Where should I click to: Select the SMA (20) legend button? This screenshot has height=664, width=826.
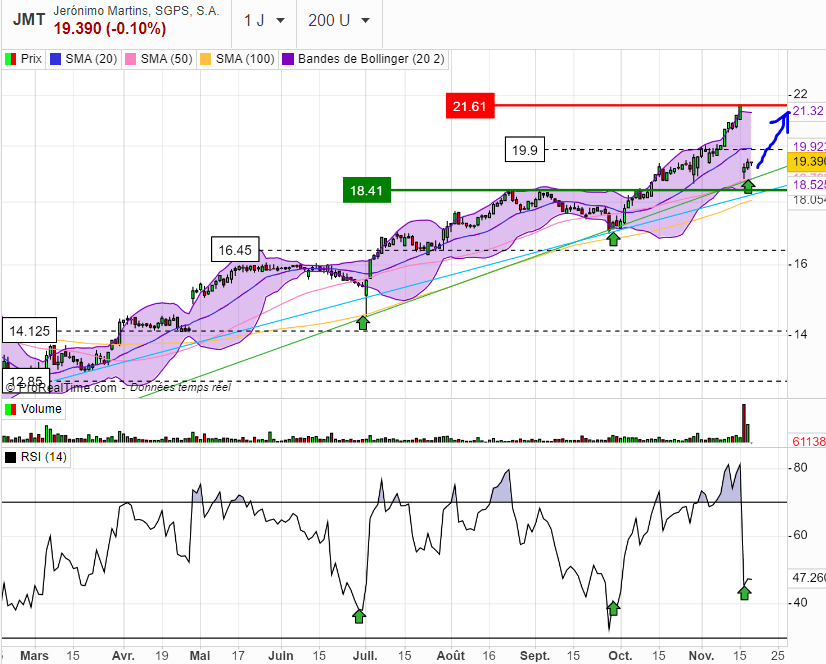pos(83,58)
